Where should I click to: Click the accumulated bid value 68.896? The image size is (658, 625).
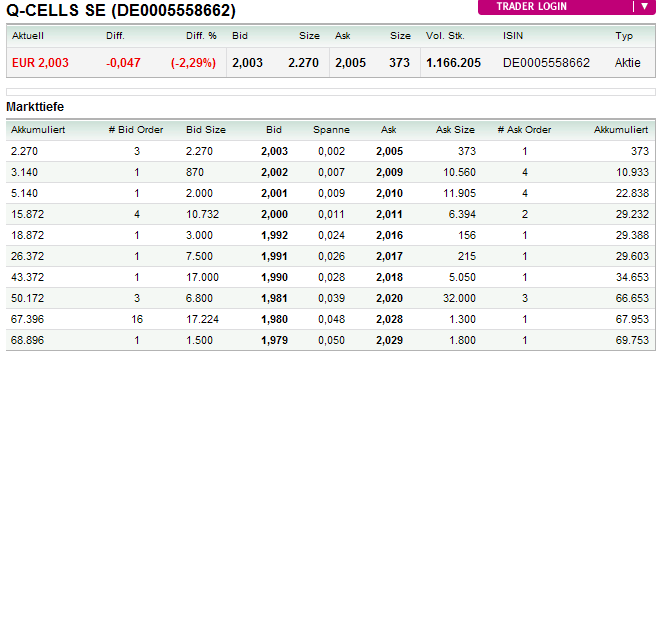[27, 340]
